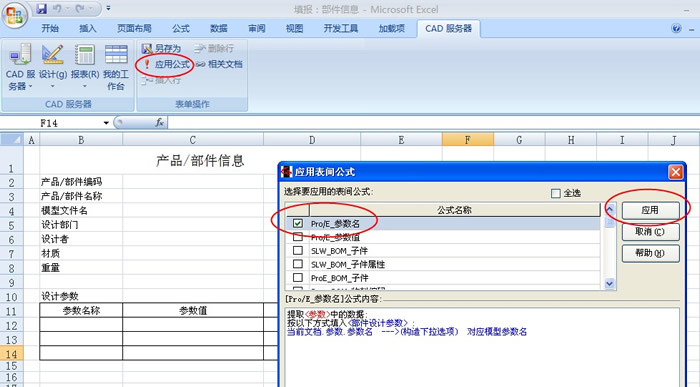700x387 pixels.
Task: Switch to the 开始 ribbon tab
Action: tap(50, 29)
